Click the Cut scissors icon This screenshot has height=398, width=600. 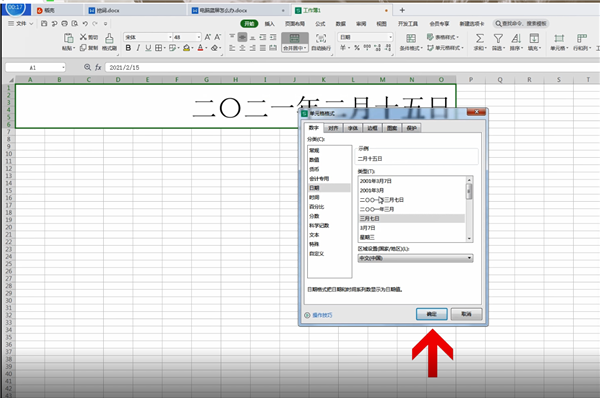[83, 37]
